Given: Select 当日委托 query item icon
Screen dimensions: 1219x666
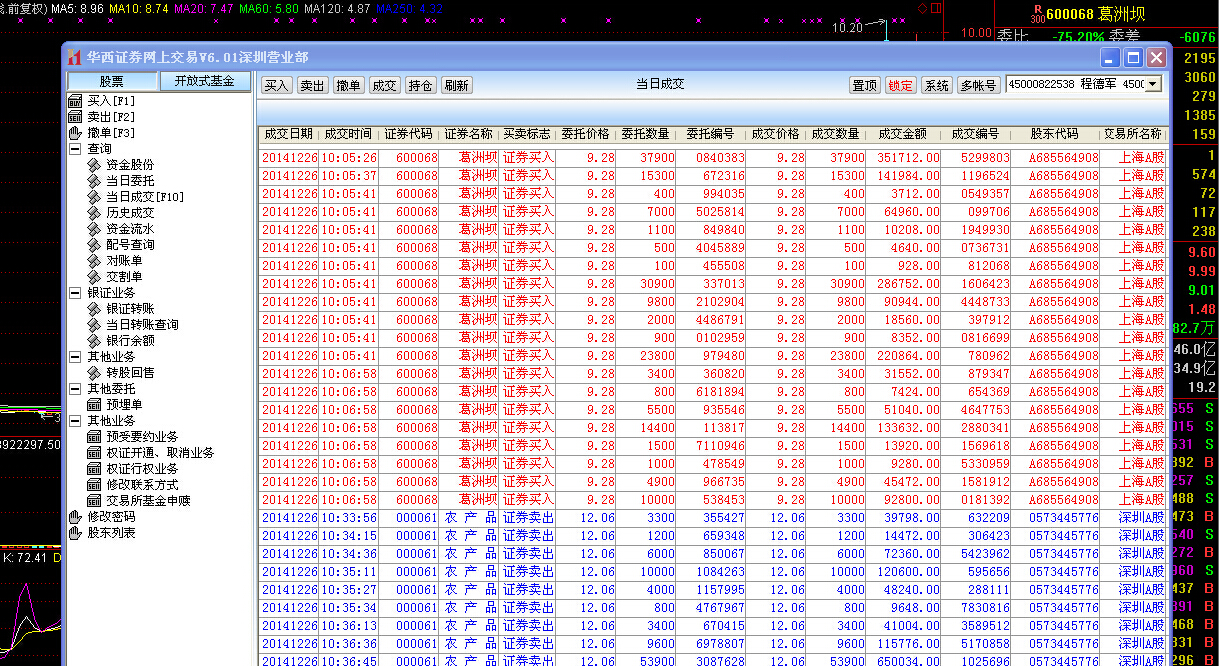Looking at the screenshot, I should (94, 181).
